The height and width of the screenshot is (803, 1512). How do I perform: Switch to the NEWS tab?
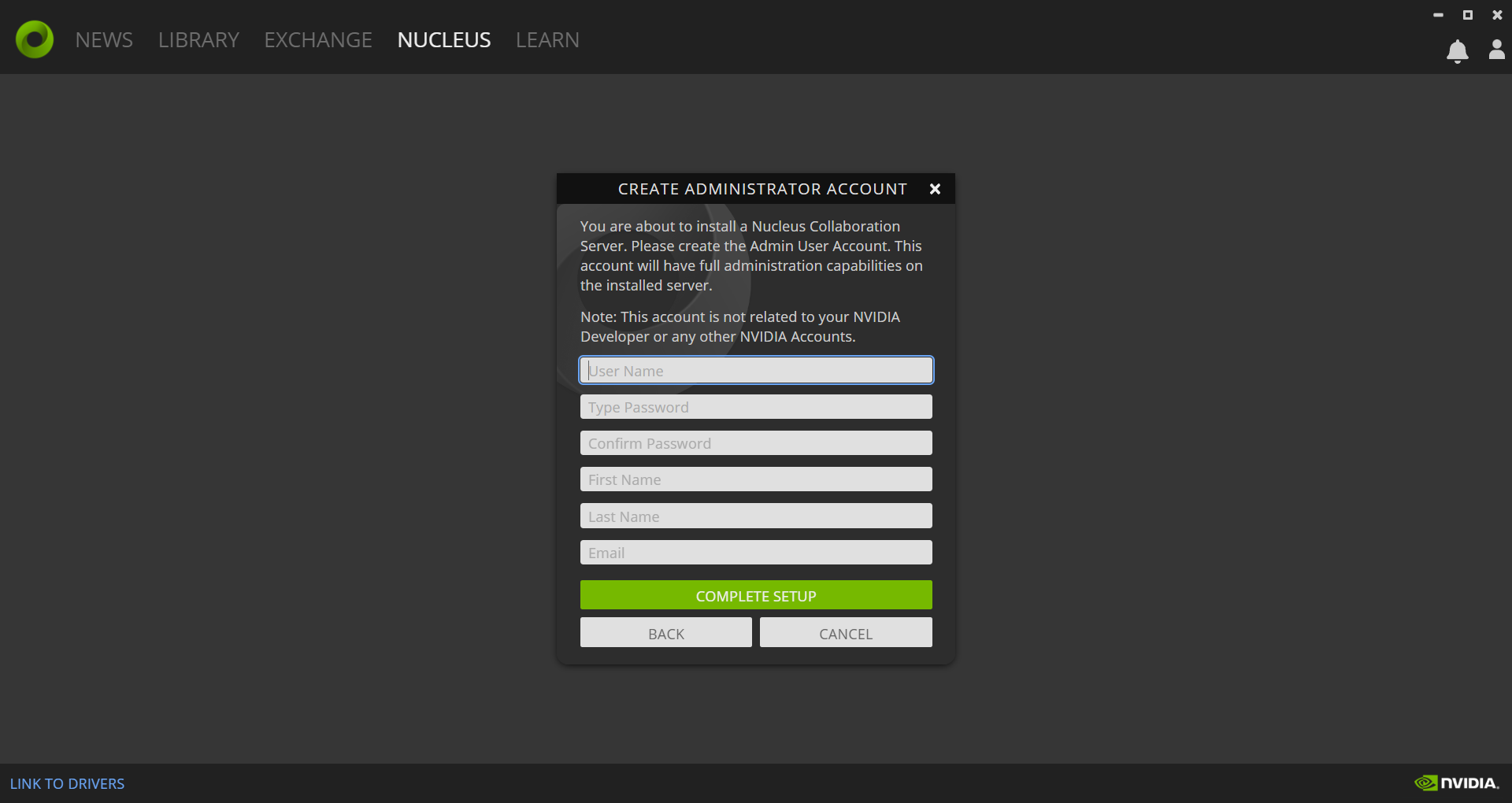coord(104,40)
